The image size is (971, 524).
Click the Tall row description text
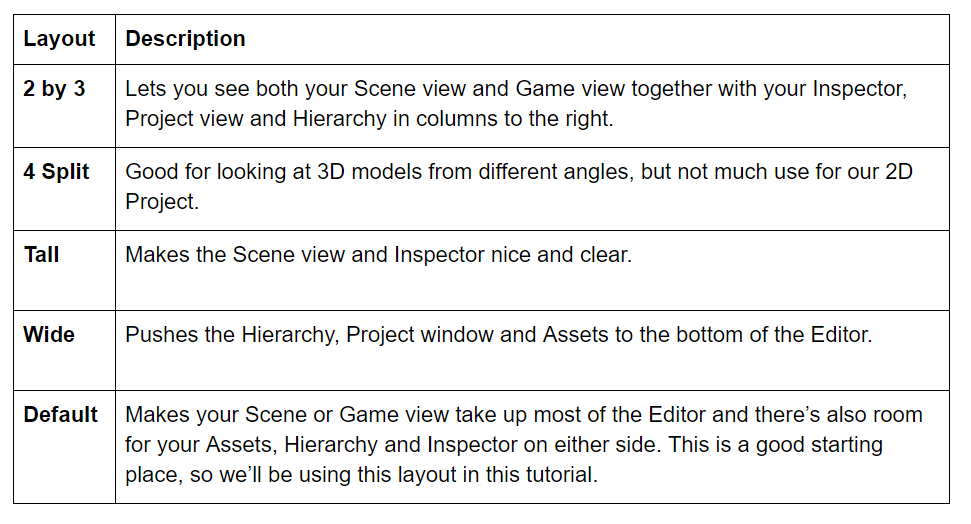click(x=378, y=255)
